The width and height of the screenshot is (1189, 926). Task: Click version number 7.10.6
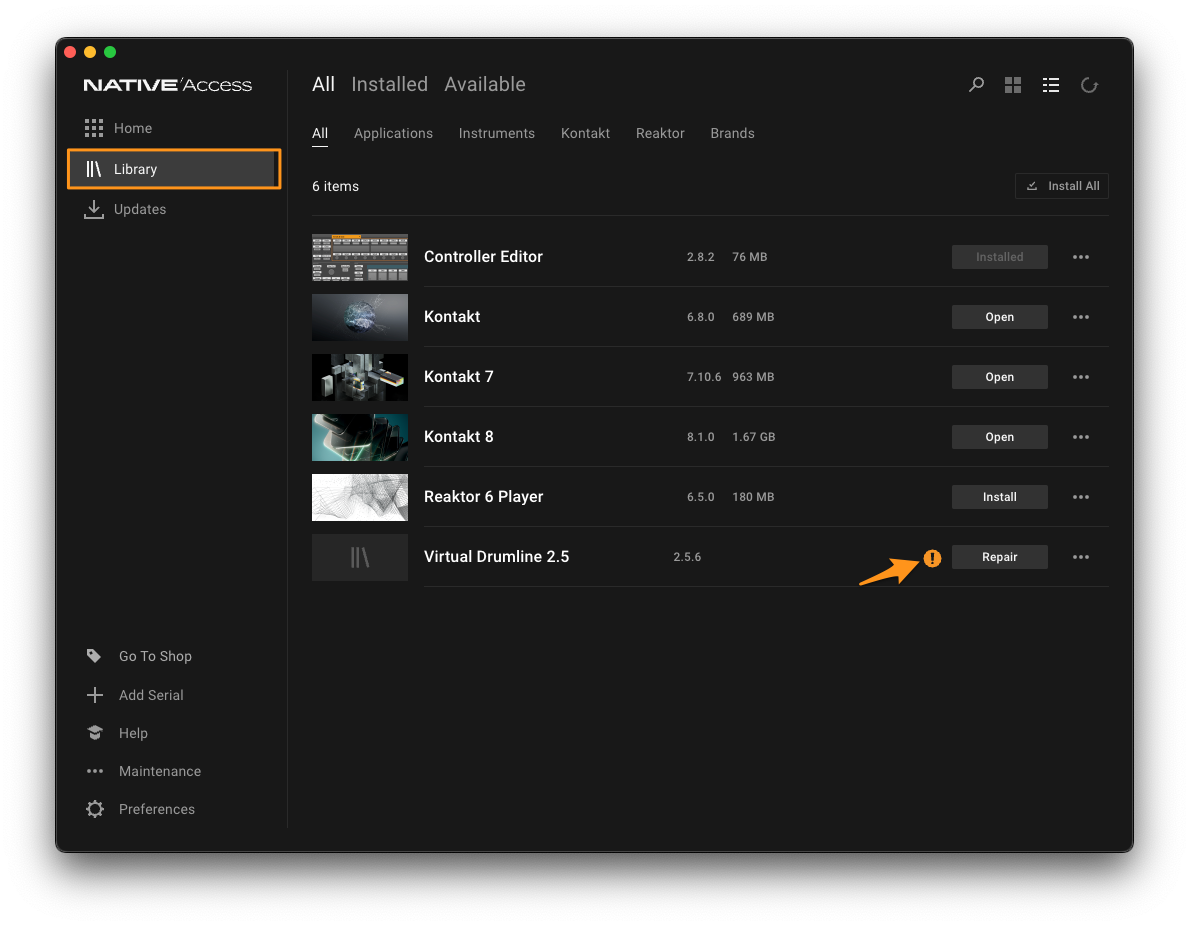point(704,377)
